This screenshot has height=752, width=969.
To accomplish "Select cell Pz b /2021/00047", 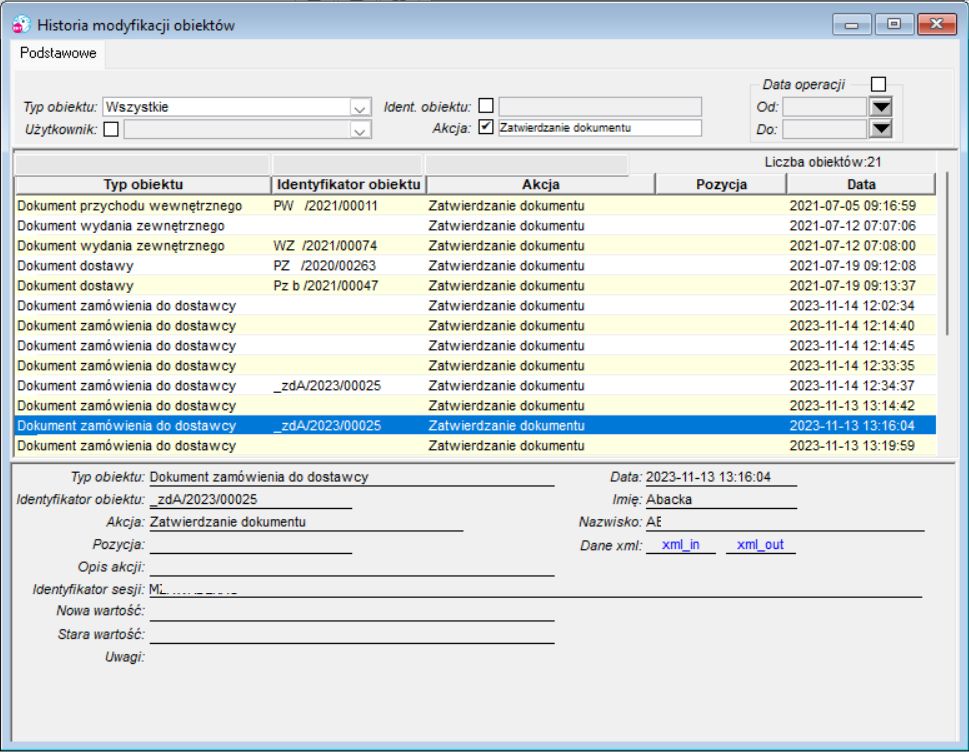I will pos(326,285).
